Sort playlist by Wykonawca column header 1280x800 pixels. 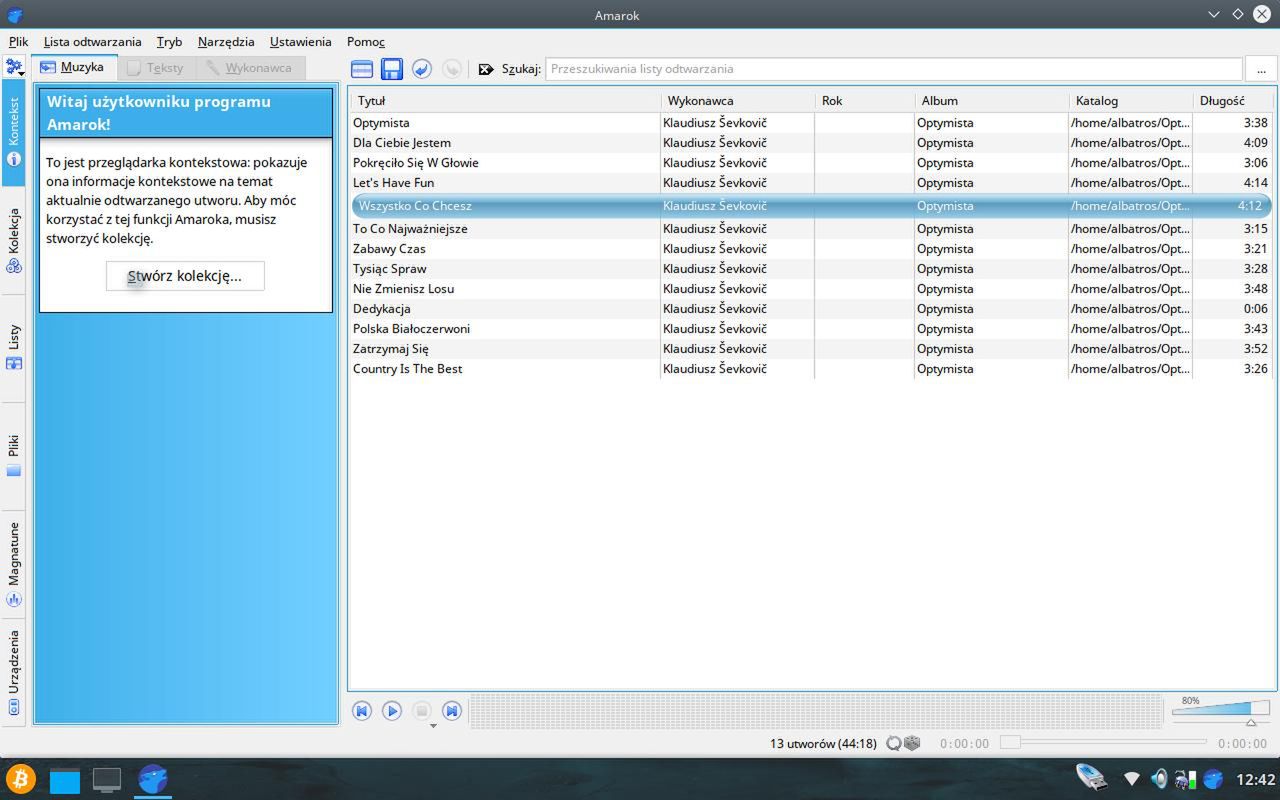[737, 101]
